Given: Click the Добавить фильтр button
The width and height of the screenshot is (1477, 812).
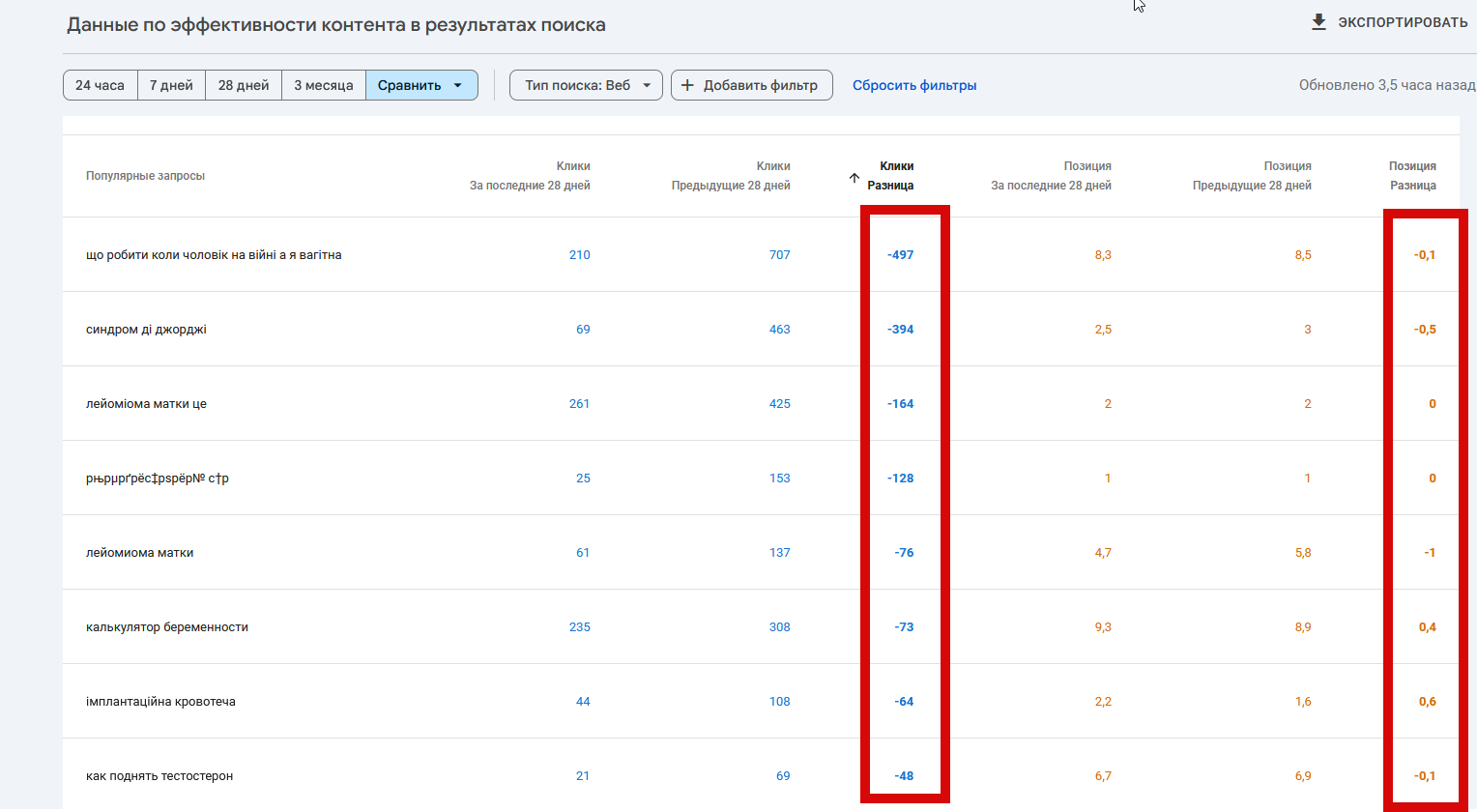Looking at the screenshot, I should click(x=751, y=85).
